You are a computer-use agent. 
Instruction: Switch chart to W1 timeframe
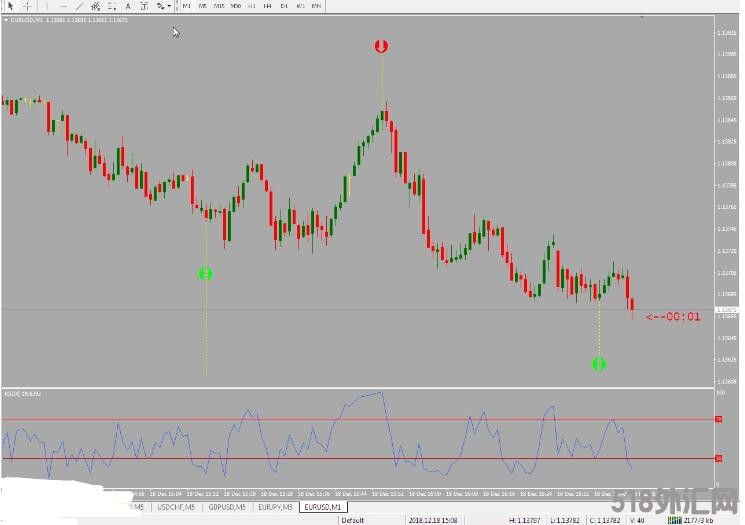click(x=300, y=6)
